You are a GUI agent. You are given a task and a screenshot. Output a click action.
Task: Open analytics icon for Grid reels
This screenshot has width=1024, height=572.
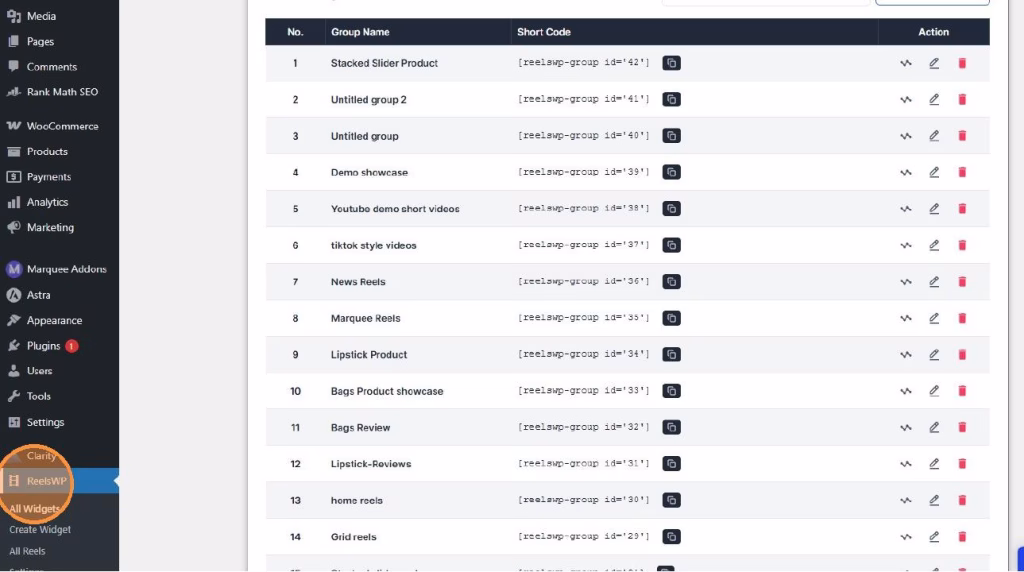(906, 537)
